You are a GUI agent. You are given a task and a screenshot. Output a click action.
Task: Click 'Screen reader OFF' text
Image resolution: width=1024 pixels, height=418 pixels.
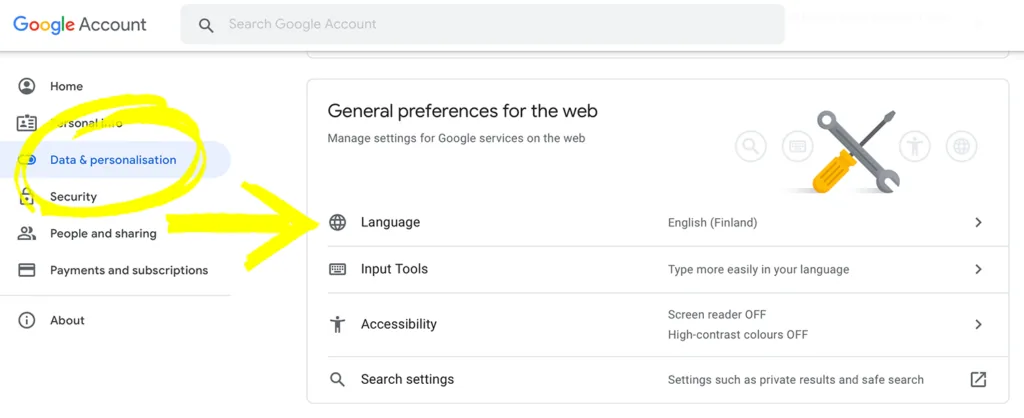tap(717, 314)
